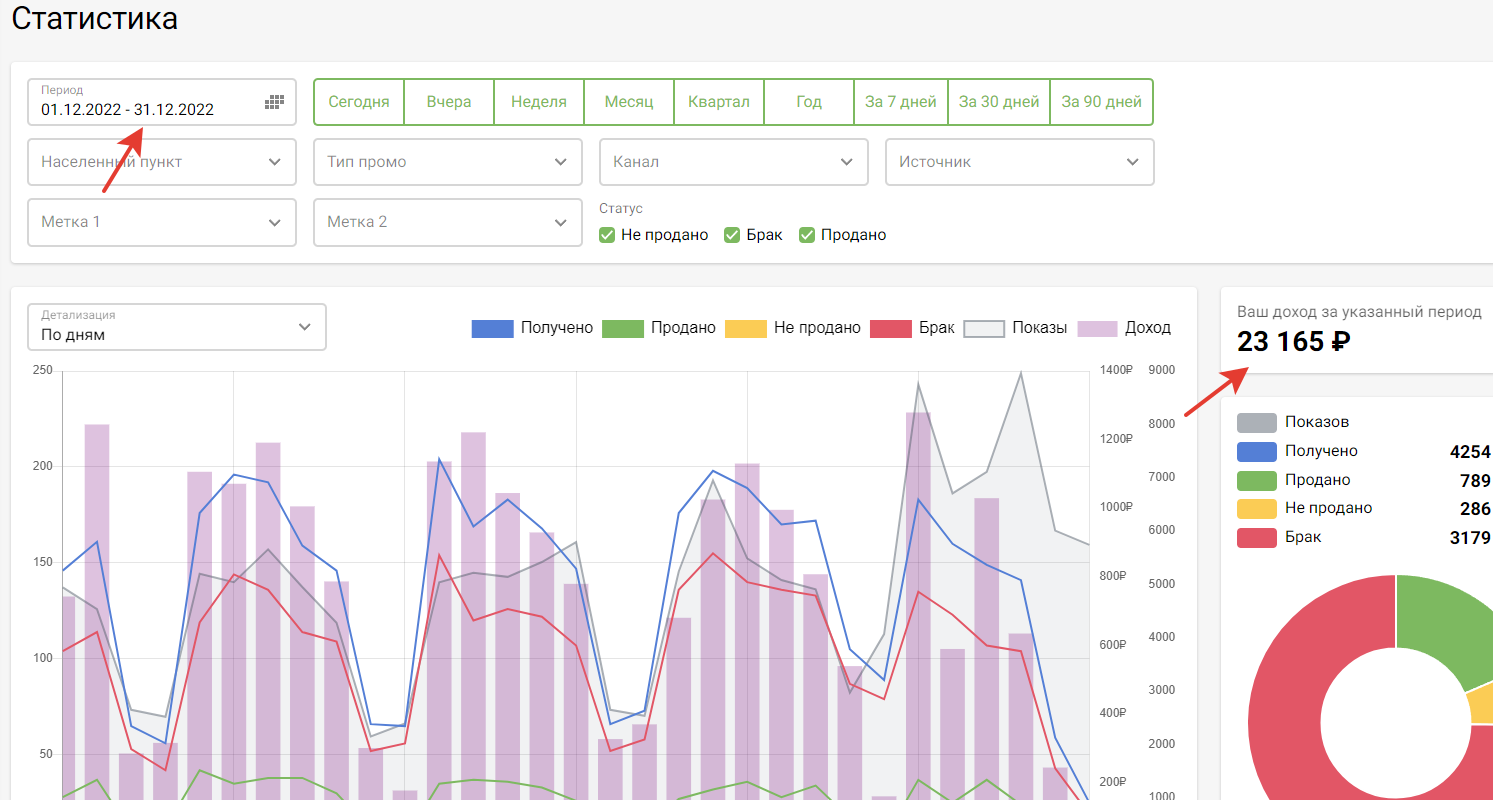Toggle Брак series in chart legend
The image size is (1493, 800).
[913, 328]
